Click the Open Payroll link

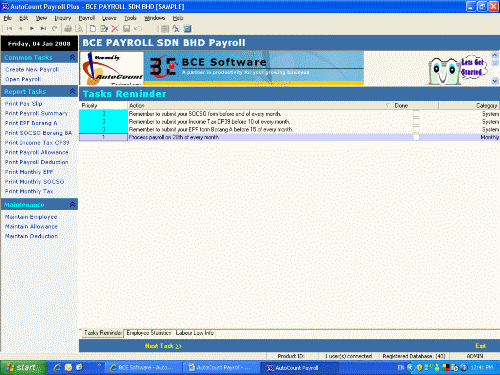[x=23, y=79]
